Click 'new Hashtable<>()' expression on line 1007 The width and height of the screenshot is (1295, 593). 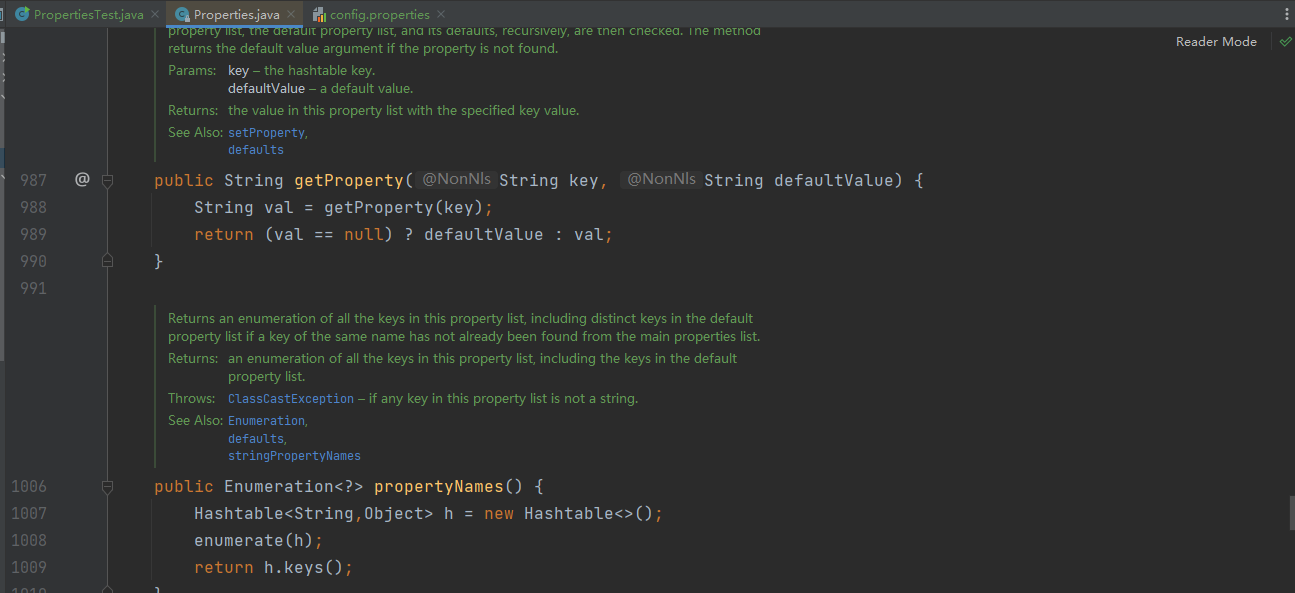click(x=569, y=514)
